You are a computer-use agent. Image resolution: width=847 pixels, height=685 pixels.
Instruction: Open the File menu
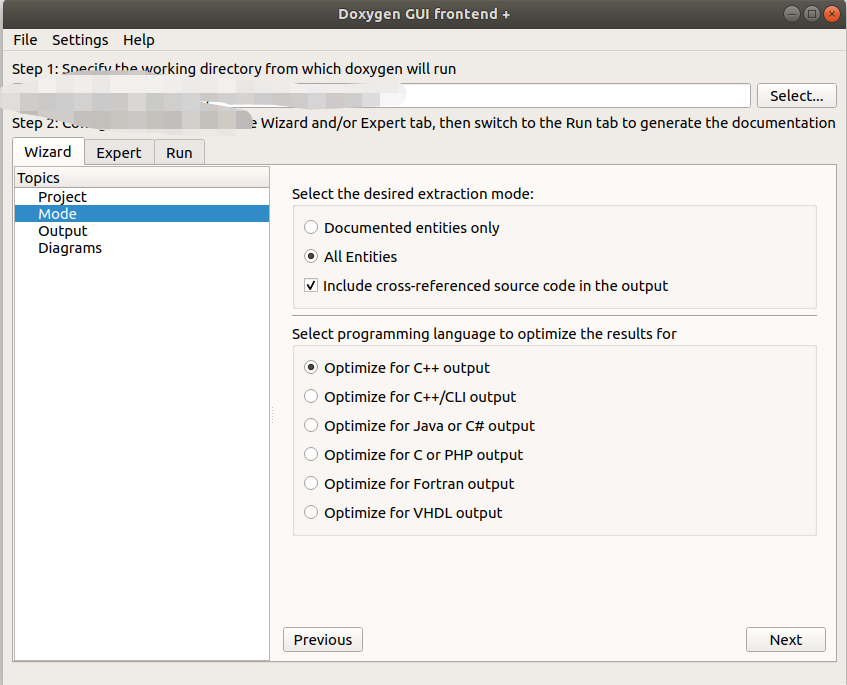24,40
